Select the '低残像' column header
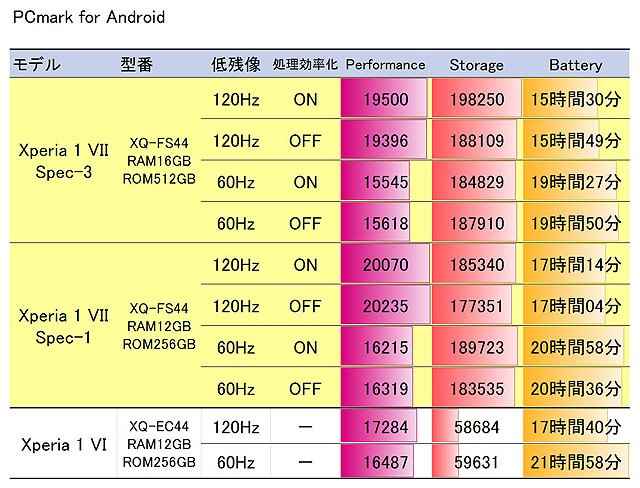640x488 pixels. pos(236,65)
